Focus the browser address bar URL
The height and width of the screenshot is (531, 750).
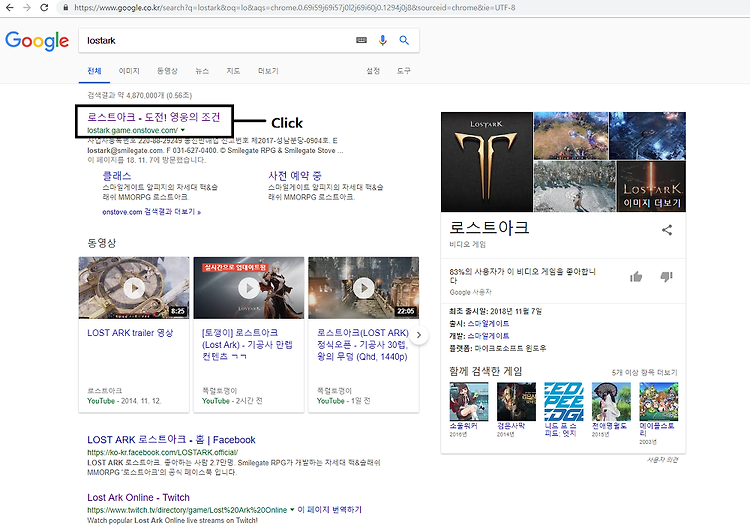[295, 8]
